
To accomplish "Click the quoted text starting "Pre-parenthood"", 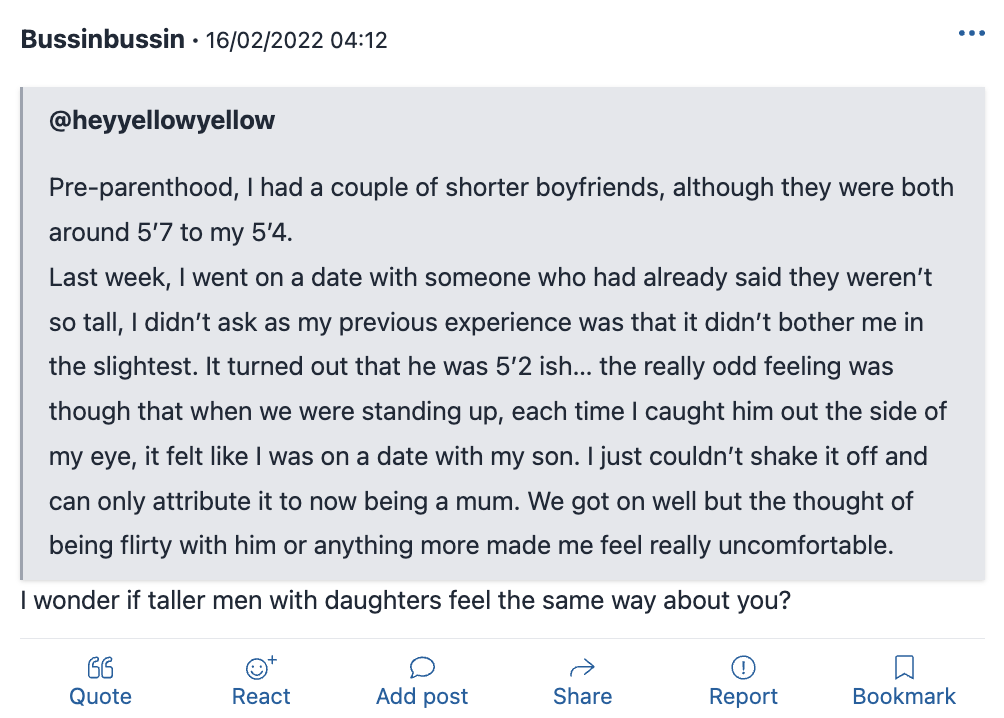I will 501,366.
